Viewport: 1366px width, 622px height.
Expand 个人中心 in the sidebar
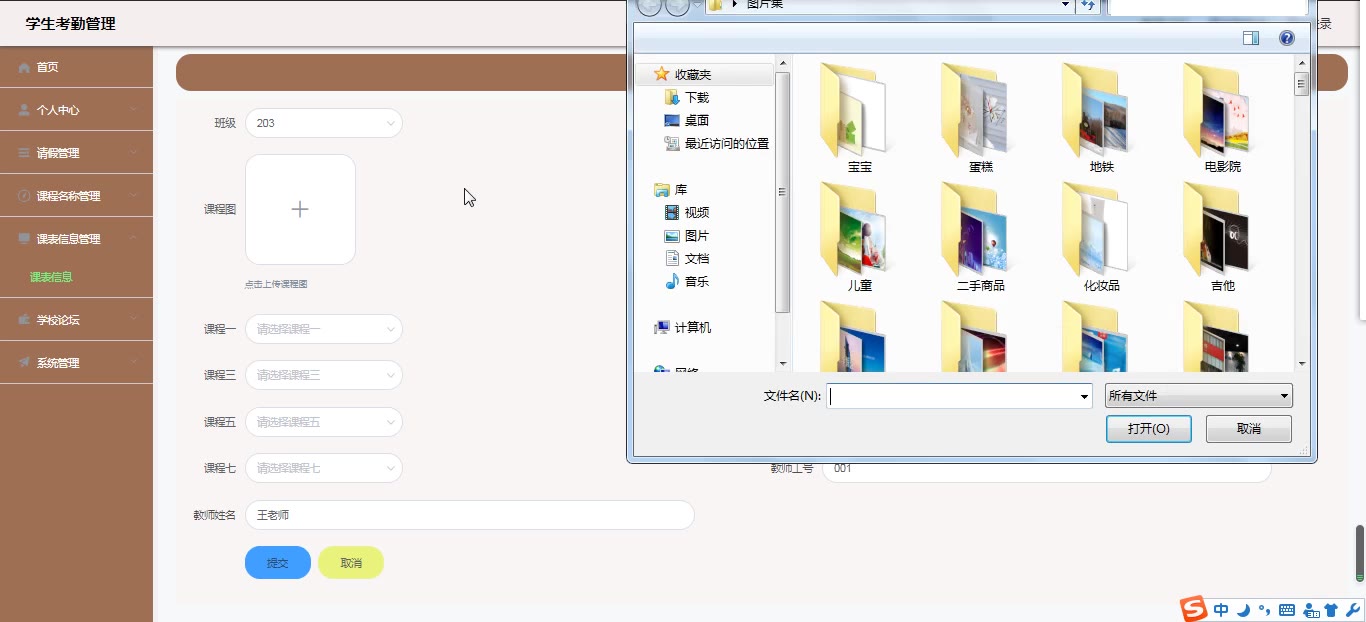click(76, 110)
